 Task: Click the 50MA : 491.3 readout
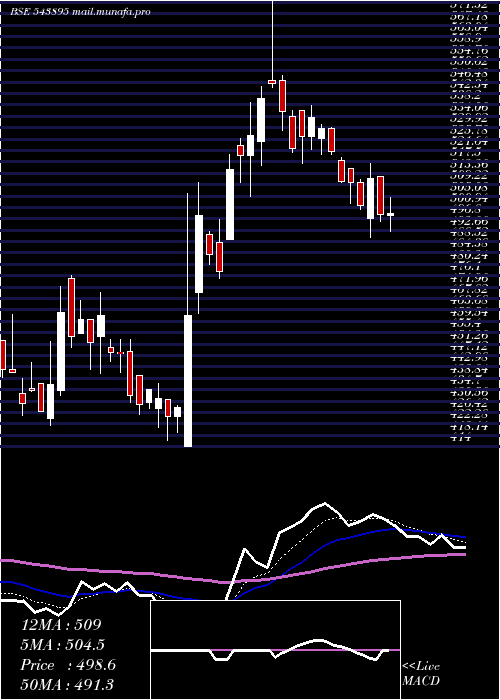(67, 685)
